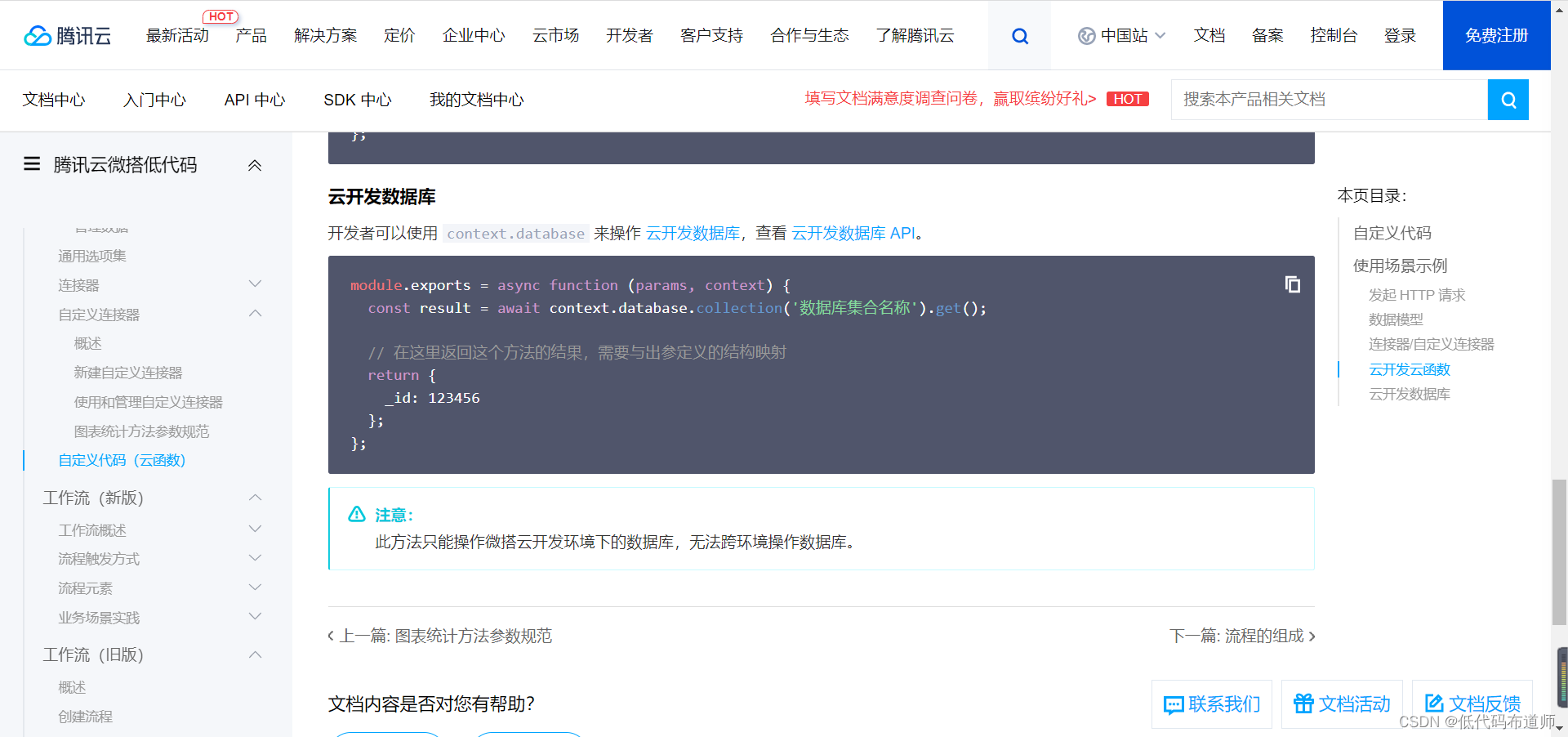Select 图表统计方法参数规范 in the sidebar
The image size is (1568, 737).
(x=141, y=431)
